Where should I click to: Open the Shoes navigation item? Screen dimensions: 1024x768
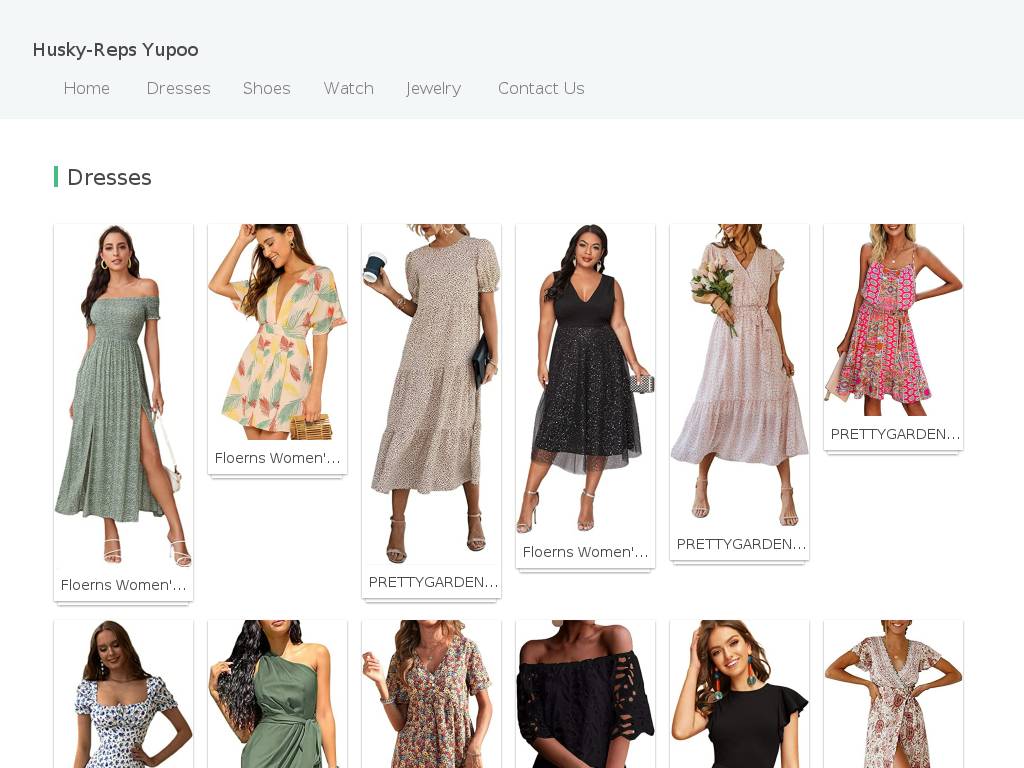tap(266, 88)
